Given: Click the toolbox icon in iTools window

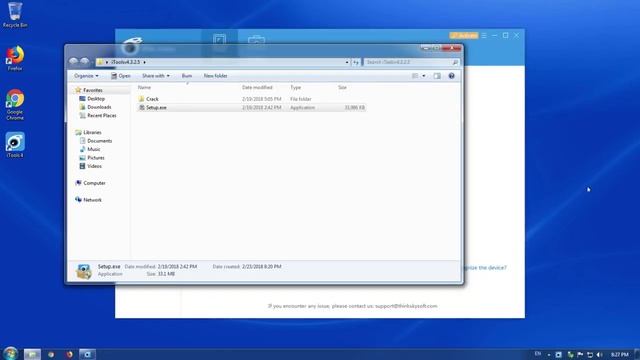Looking at the screenshot, I should 256,40.
